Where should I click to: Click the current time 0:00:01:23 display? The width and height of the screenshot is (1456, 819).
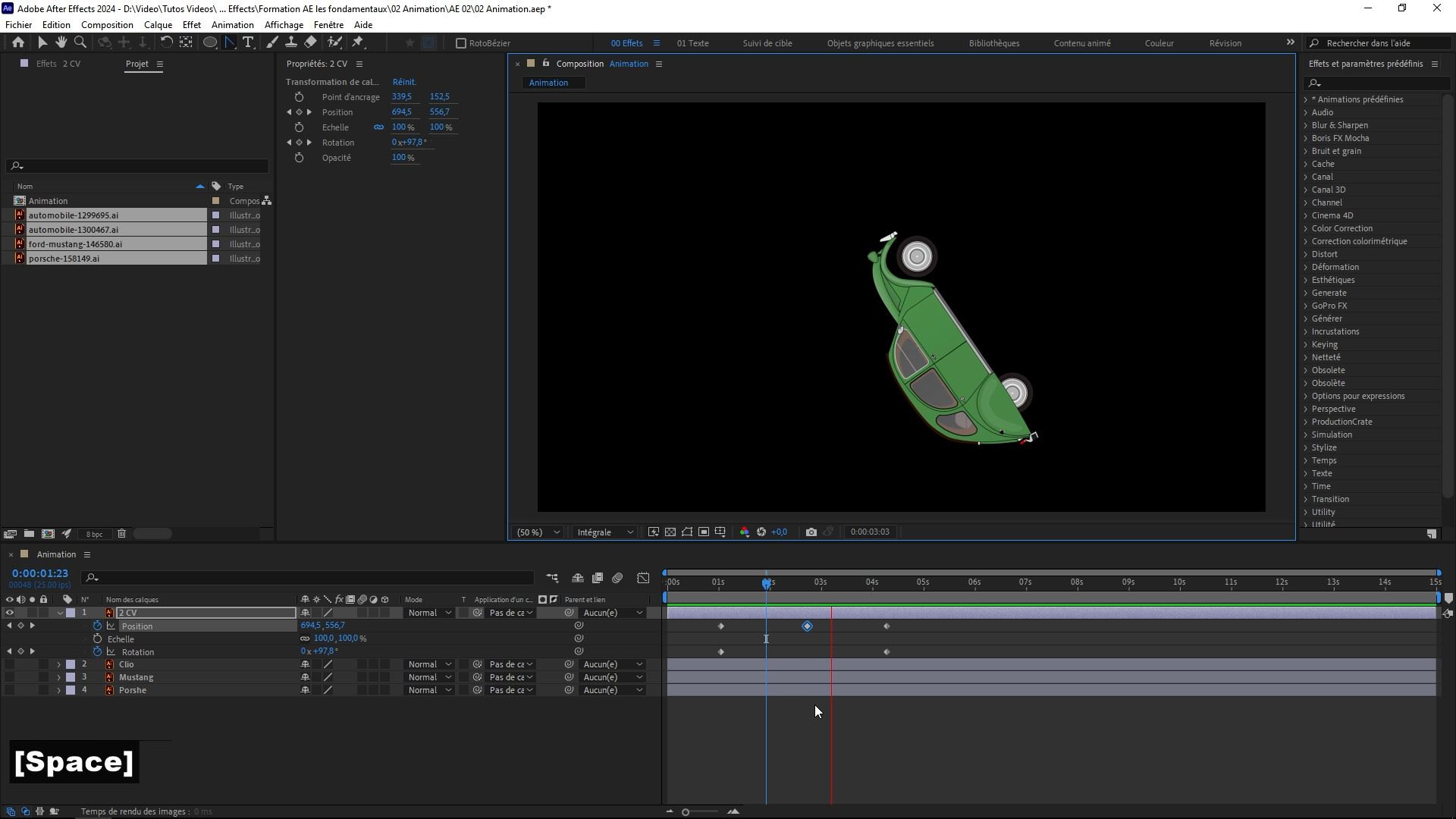click(40, 574)
